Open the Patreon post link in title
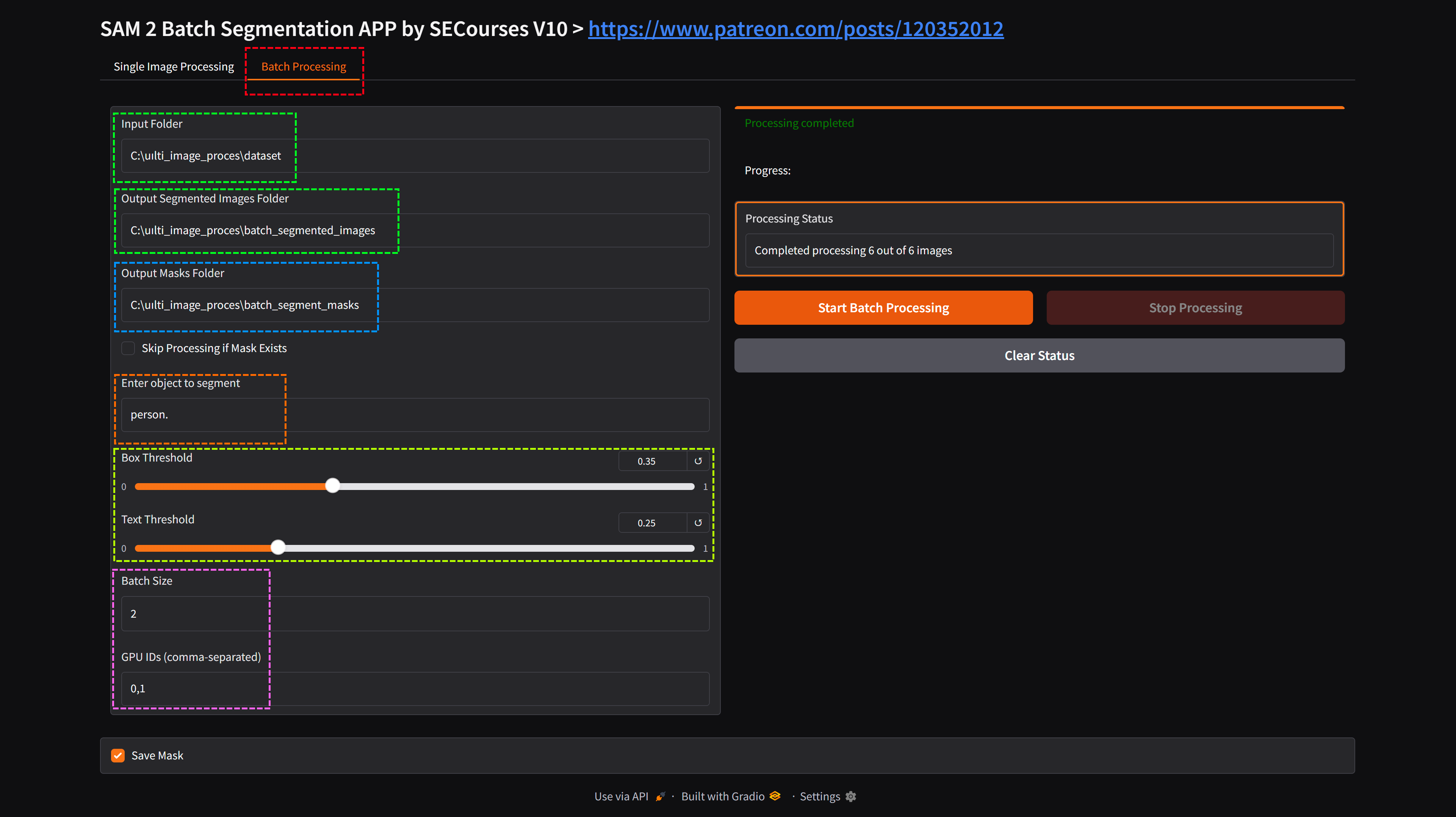Viewport: 1456px width, 817px height. point(795,29)
